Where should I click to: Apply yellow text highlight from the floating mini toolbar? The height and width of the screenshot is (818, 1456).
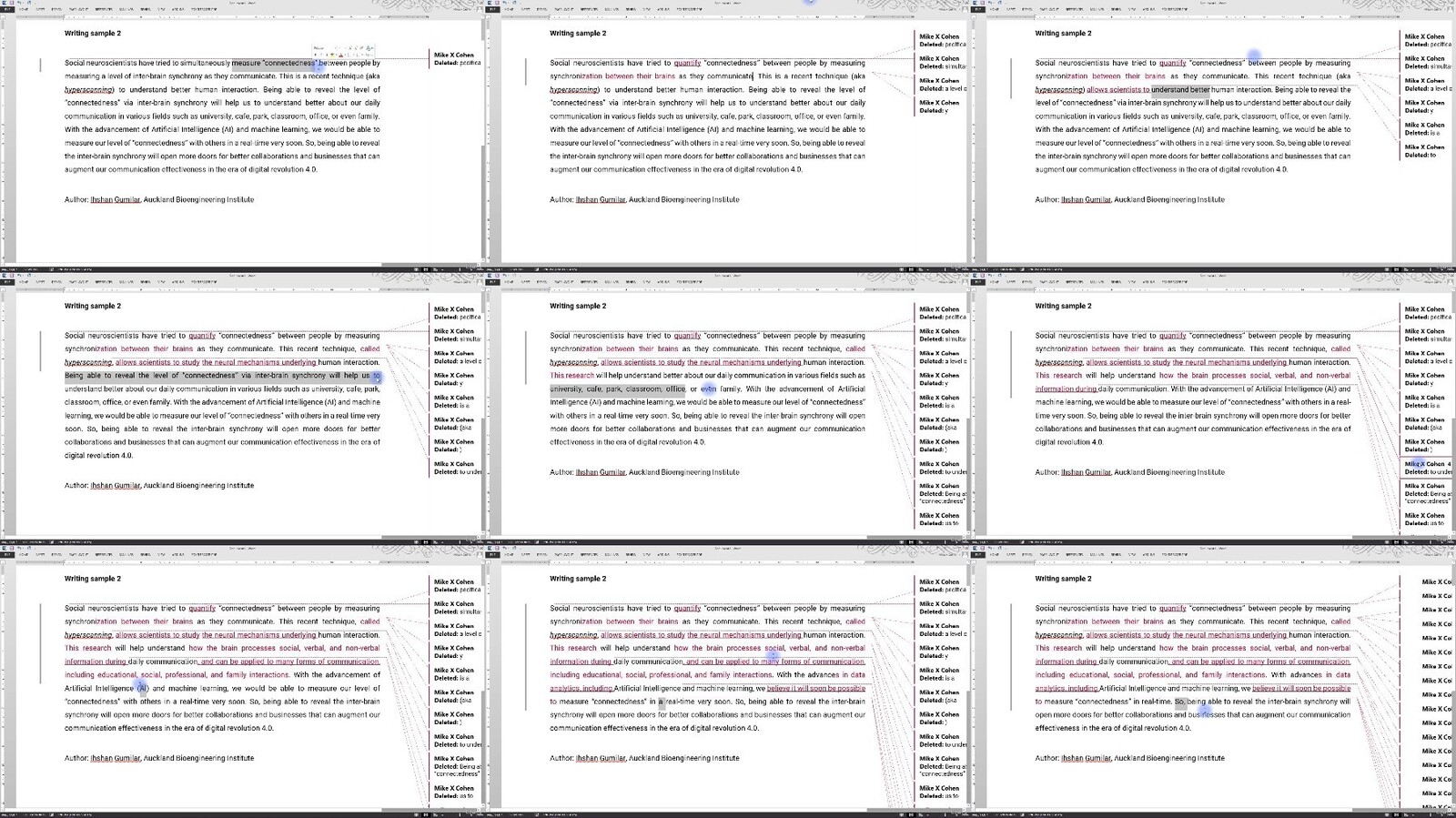click(332, 55)
